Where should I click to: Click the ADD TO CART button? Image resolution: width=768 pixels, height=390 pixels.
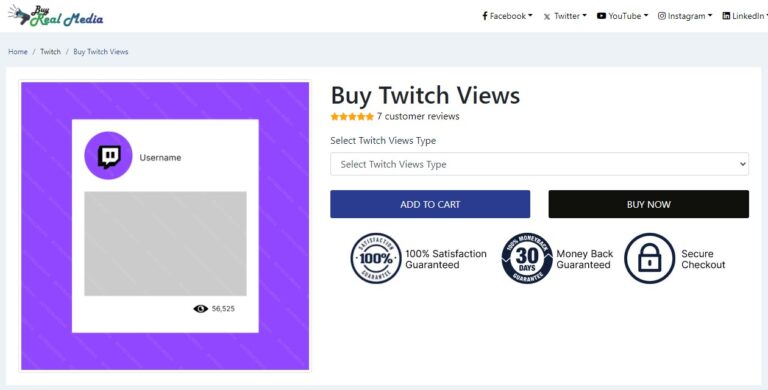tap(430, 204)
